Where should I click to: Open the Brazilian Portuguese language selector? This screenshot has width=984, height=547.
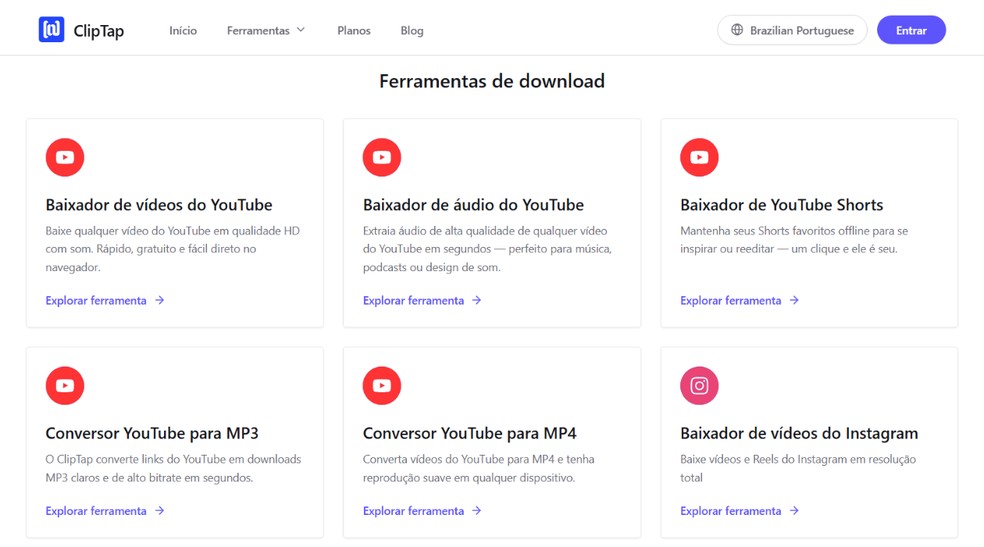(x=792, y=30)
